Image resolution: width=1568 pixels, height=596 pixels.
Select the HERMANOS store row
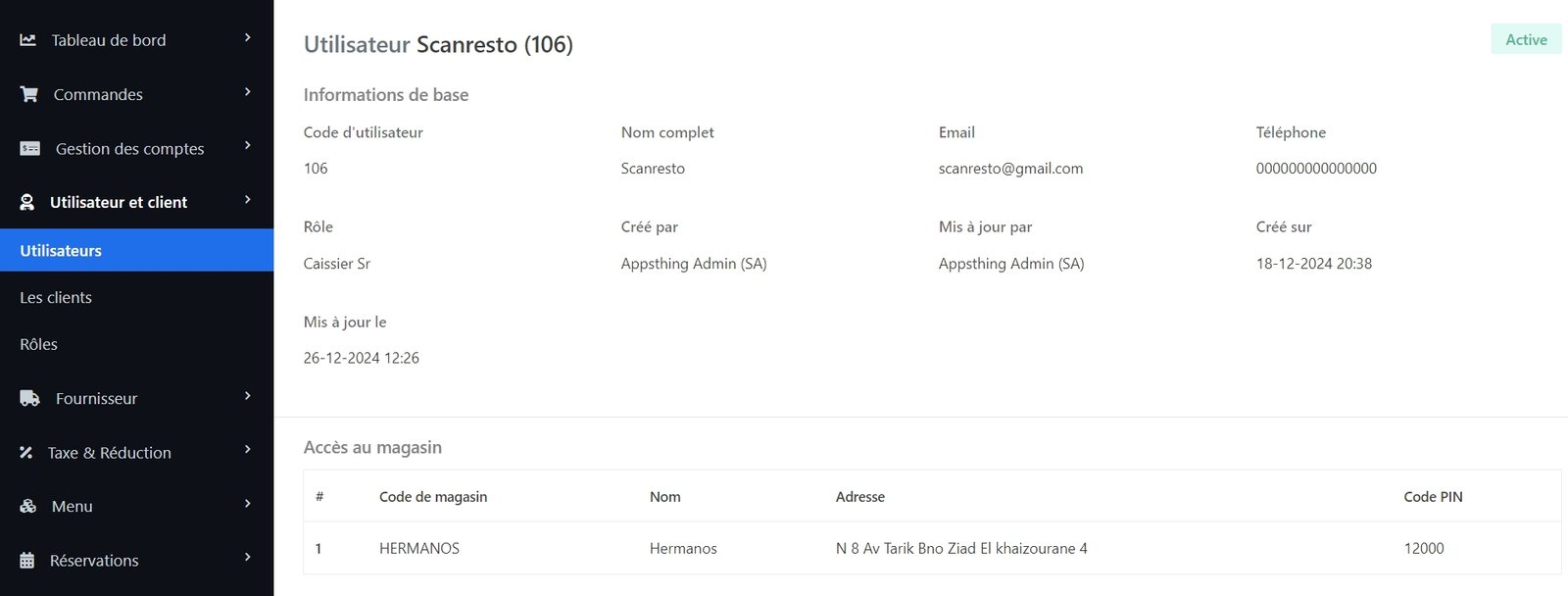tap(419, 549)
